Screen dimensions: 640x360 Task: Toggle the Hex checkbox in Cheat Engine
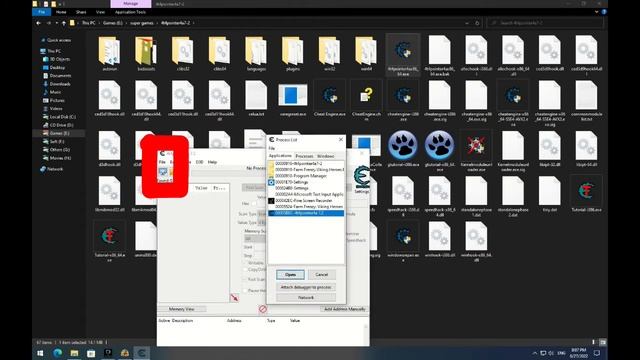click(x=254, y=203)
